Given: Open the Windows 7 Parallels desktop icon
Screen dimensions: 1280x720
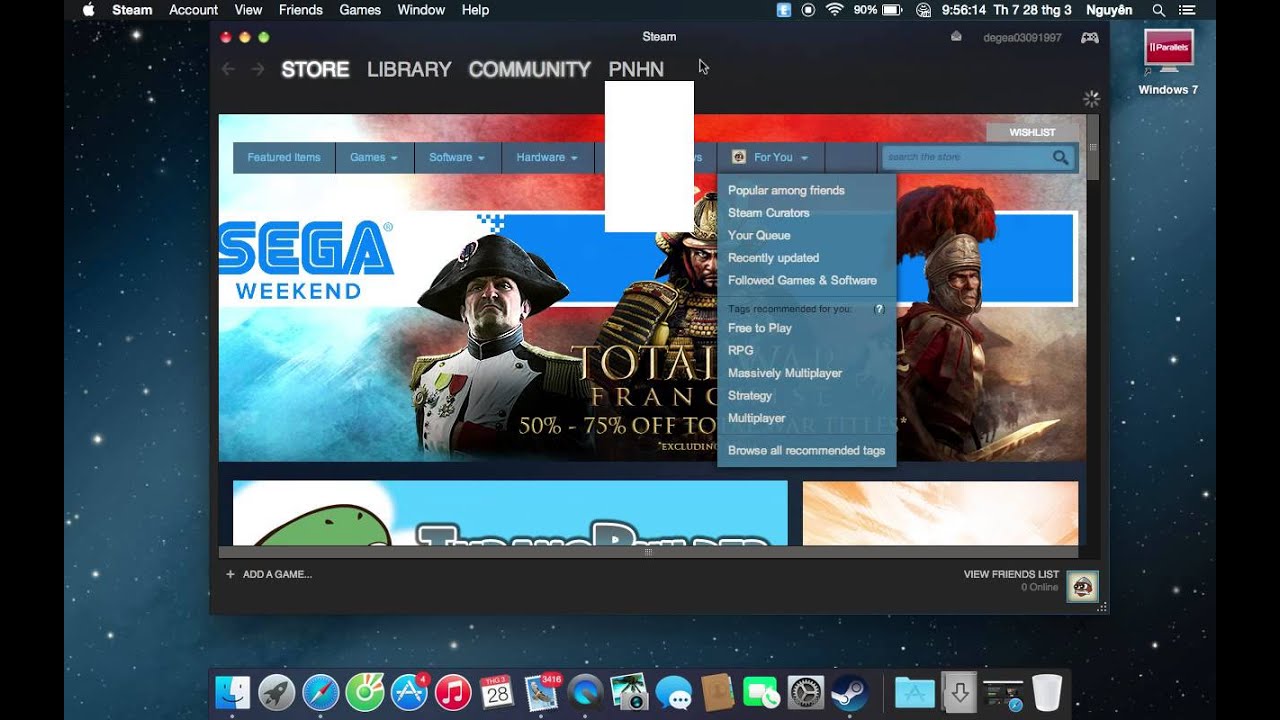Looking at the screenshot, I should point(1168,62).
